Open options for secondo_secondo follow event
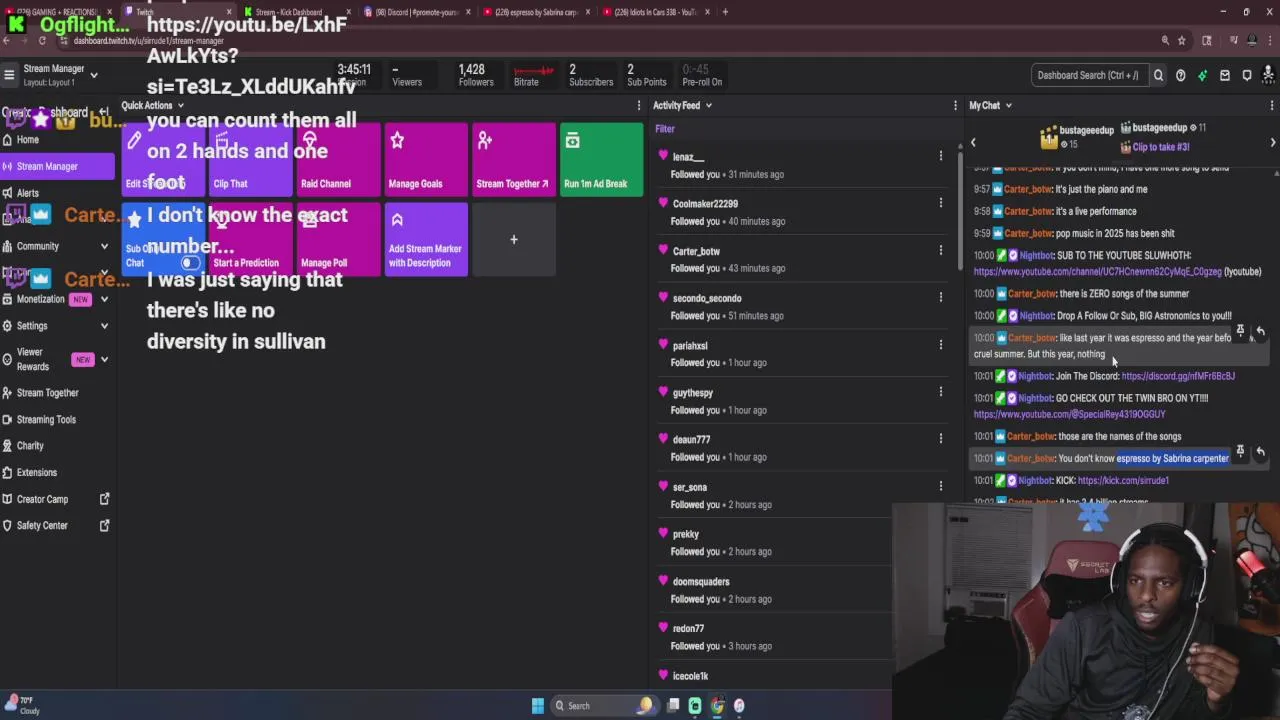This screenshot has height=720, width=1280. pos(940,297)
